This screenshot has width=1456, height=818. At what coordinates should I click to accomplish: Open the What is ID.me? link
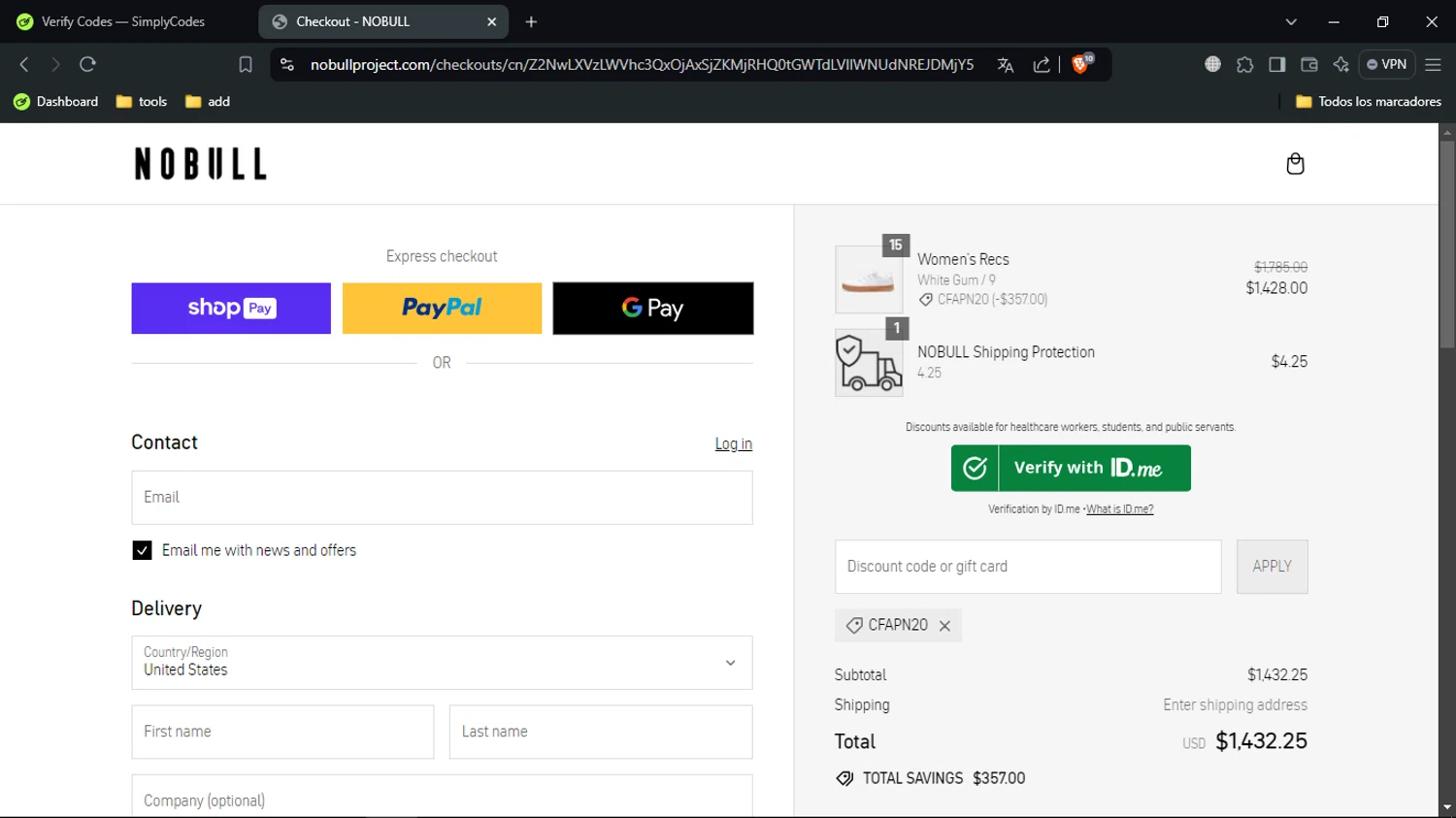1119,509
